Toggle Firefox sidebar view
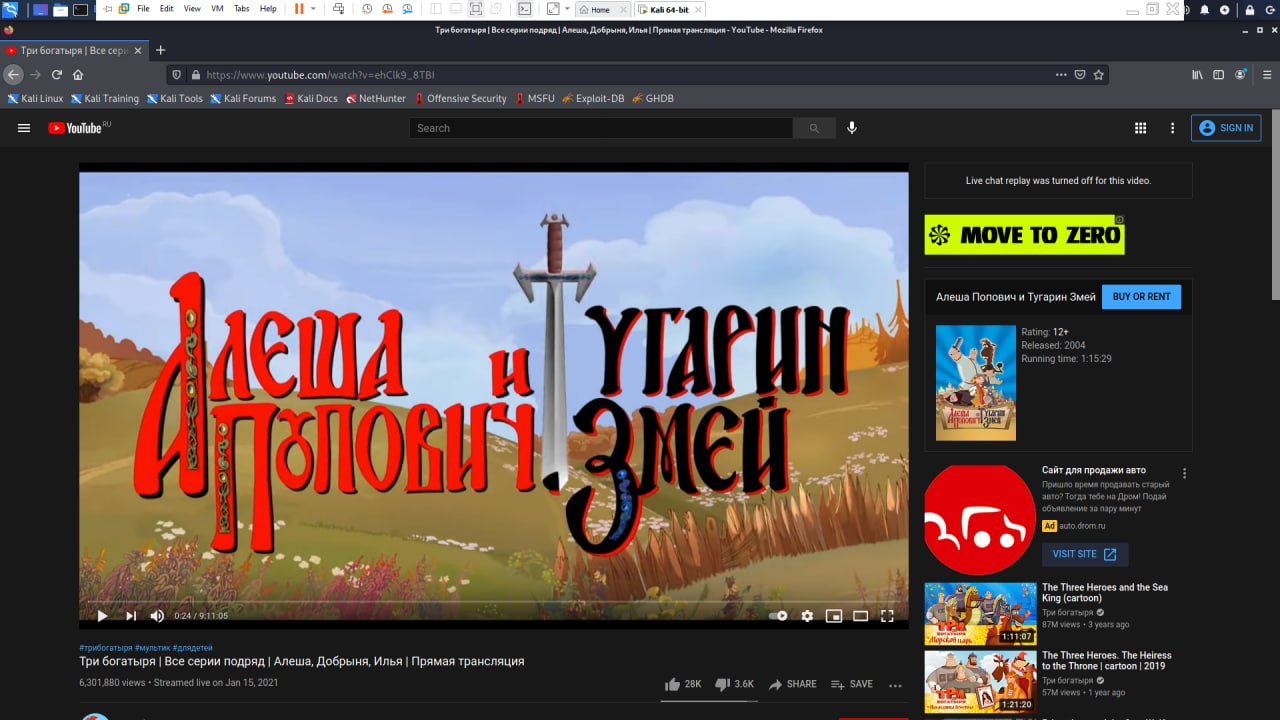 (1218, 75)
